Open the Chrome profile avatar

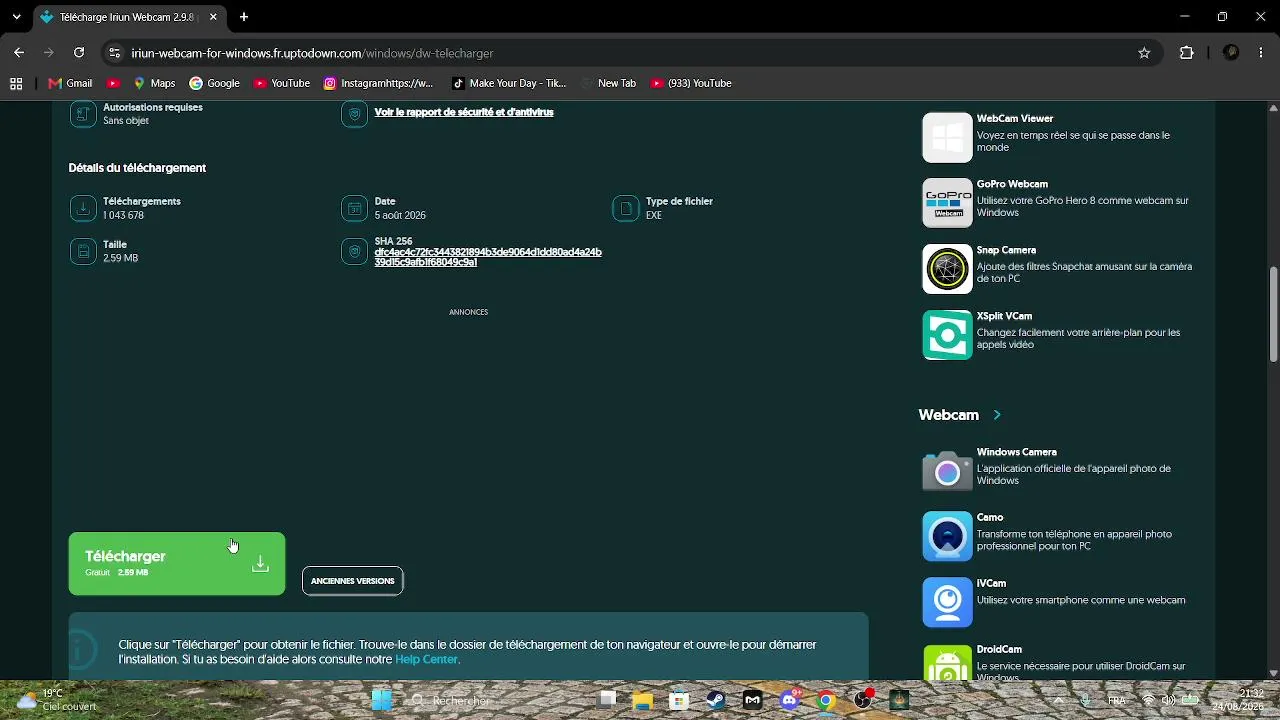(1231, 53)
